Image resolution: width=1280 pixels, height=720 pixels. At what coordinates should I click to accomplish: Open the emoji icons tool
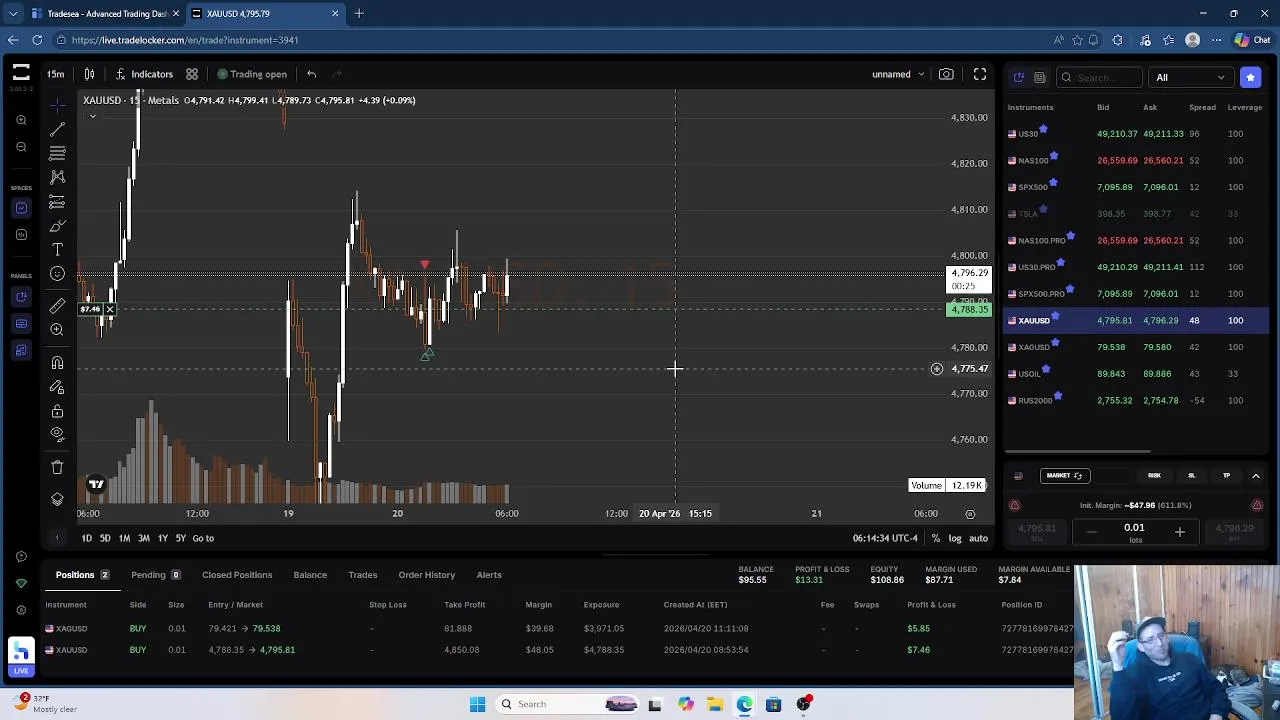coord(57,273)
